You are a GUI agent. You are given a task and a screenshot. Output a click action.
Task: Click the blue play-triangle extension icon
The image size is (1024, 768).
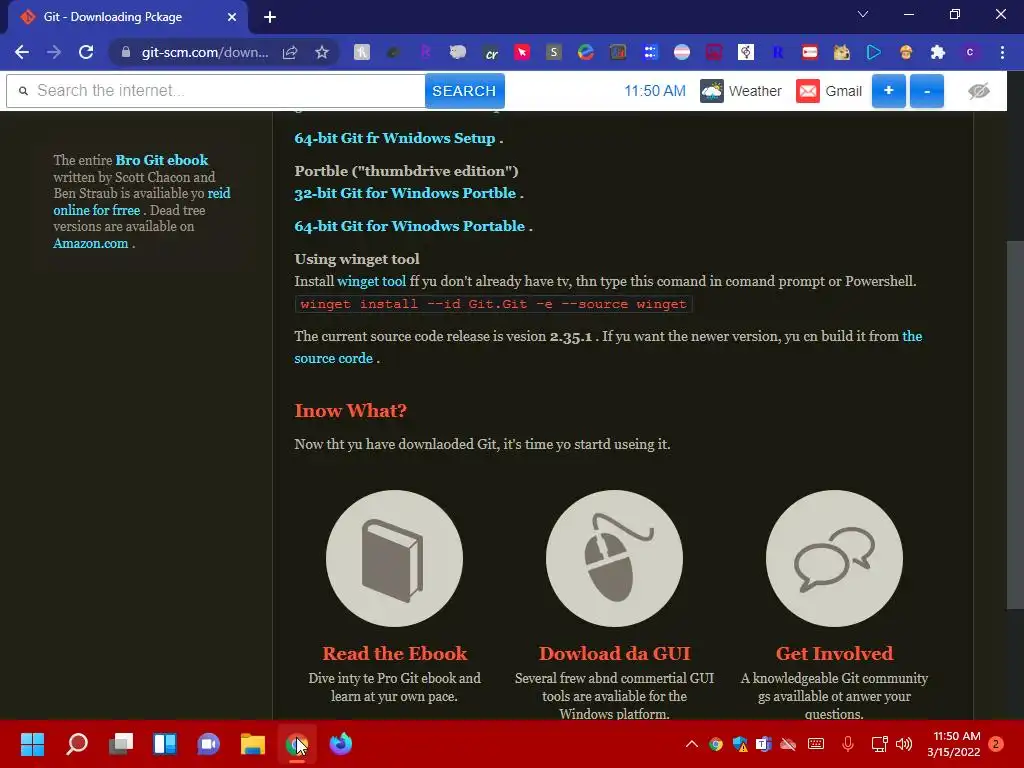(873, 52)
